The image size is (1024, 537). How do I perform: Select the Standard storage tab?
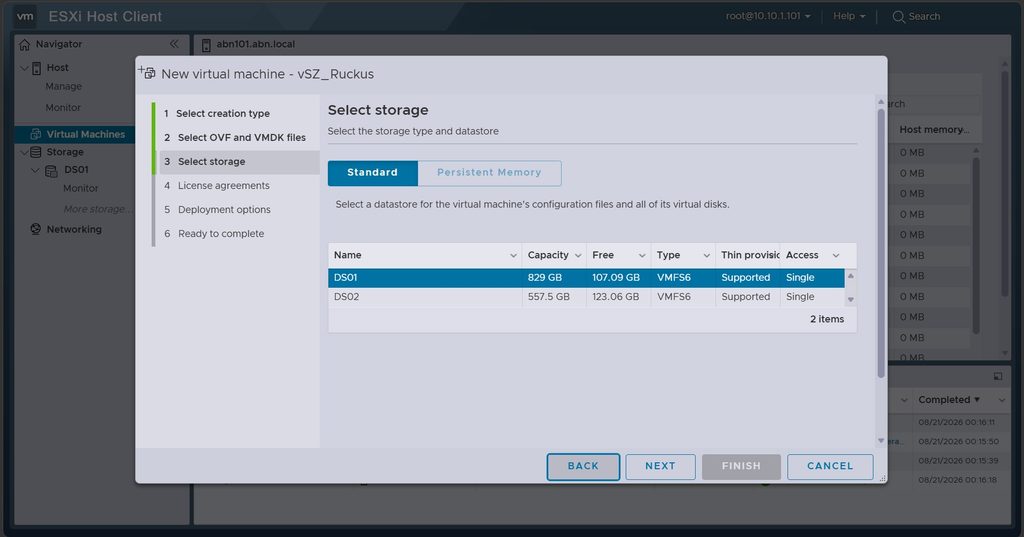pyautogui.click(x=372, y=172)
